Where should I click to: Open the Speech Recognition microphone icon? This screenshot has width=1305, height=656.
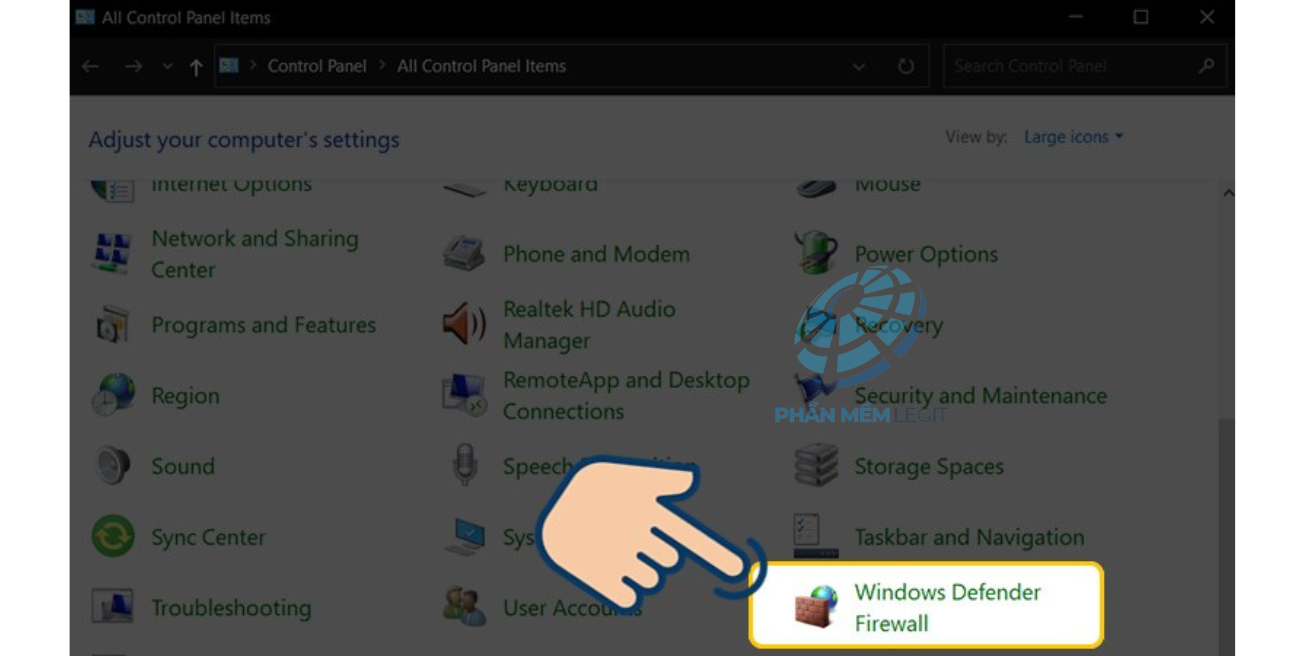pyautogui.click(x=464, y=465)
